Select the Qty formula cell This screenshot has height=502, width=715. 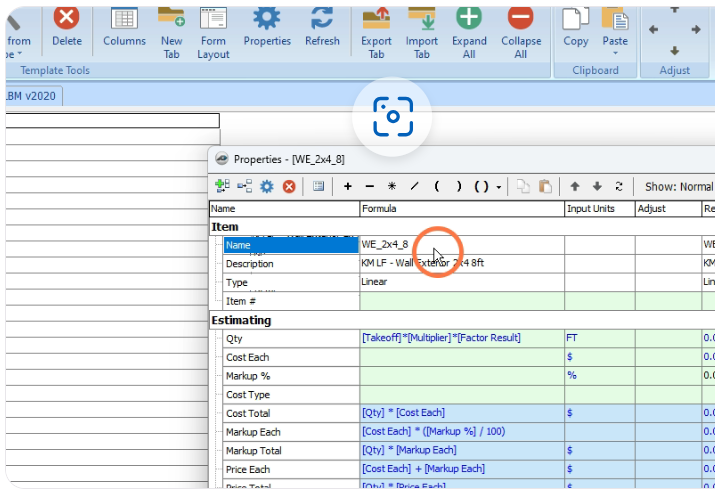(x=461, y=338)
